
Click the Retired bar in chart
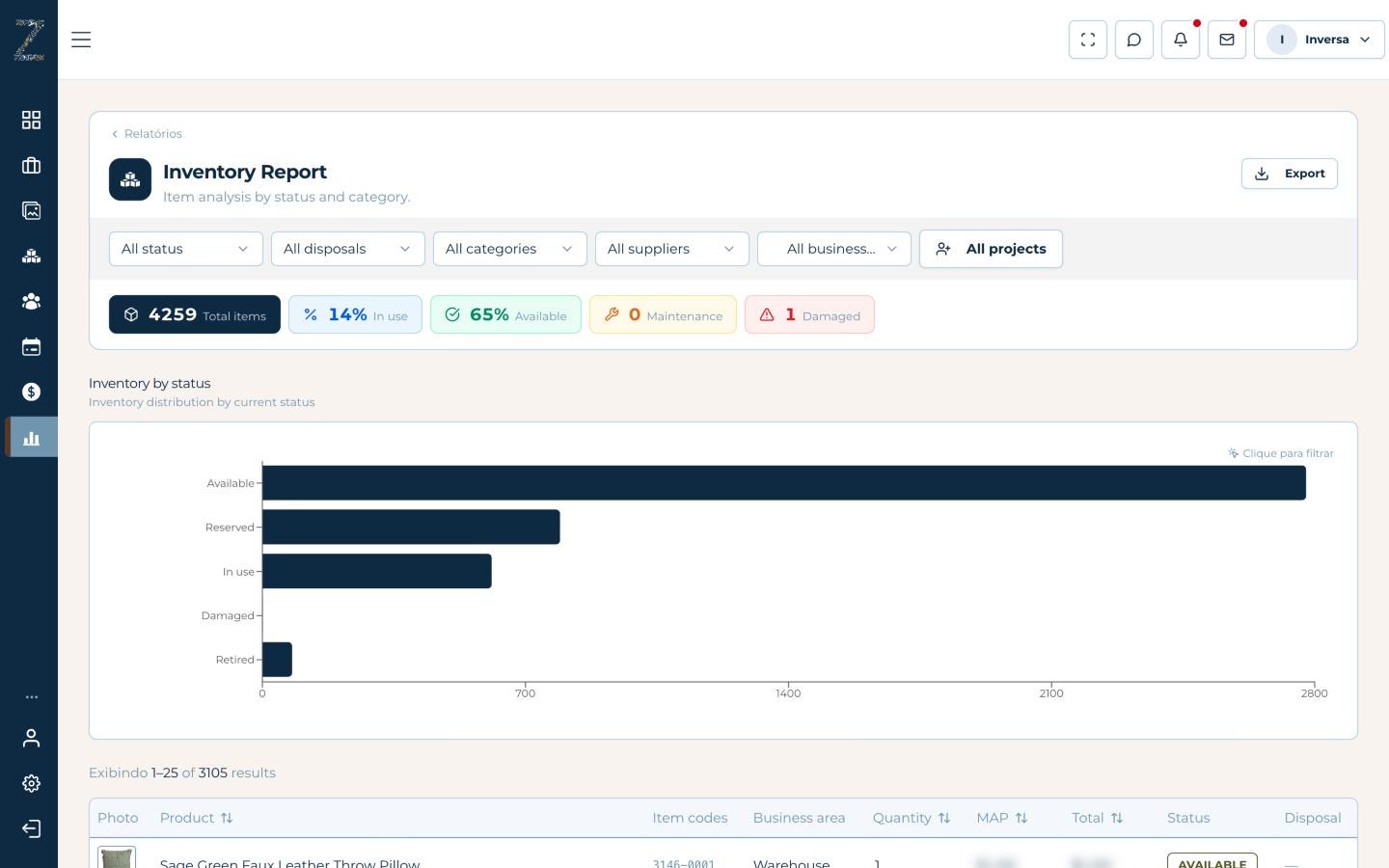(x=277, y=660)
